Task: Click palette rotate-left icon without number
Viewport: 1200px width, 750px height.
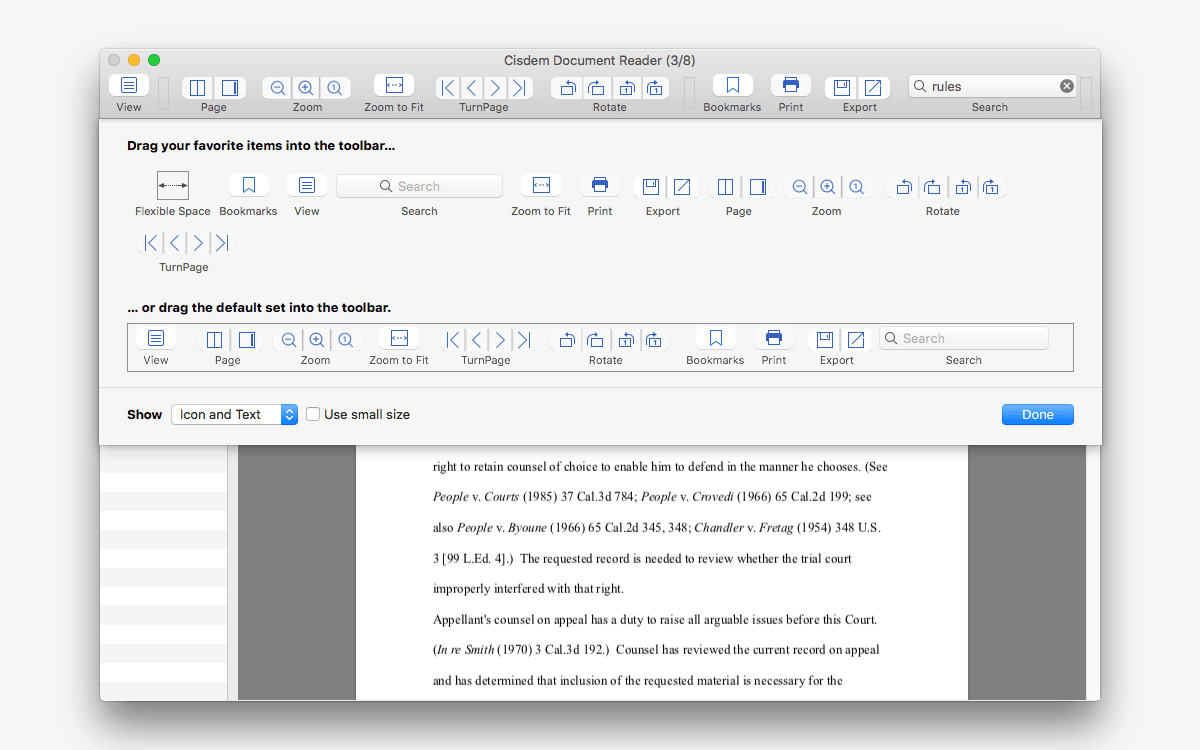Action: [x=903, y=187]
